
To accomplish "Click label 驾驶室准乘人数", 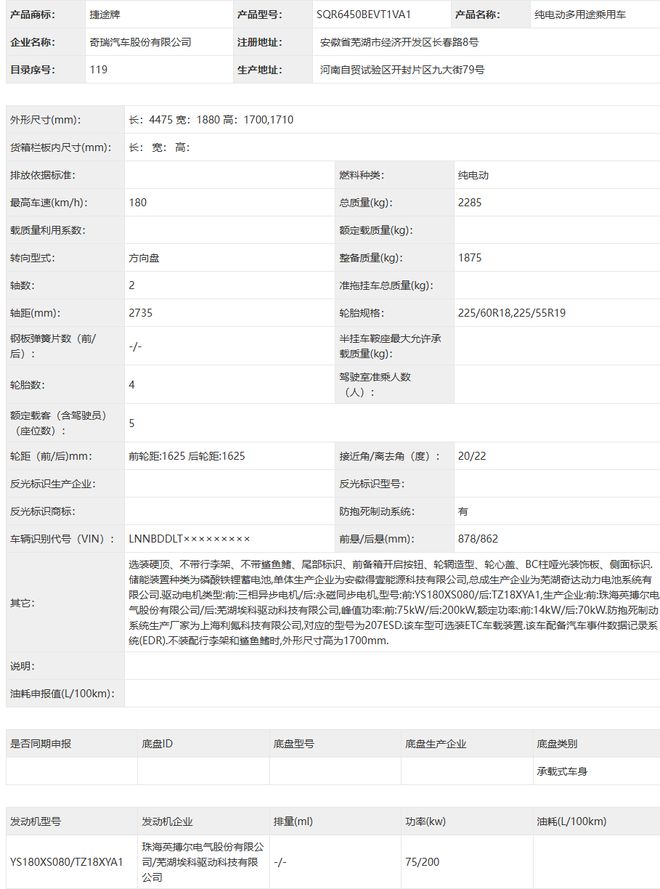I will 375,384.
